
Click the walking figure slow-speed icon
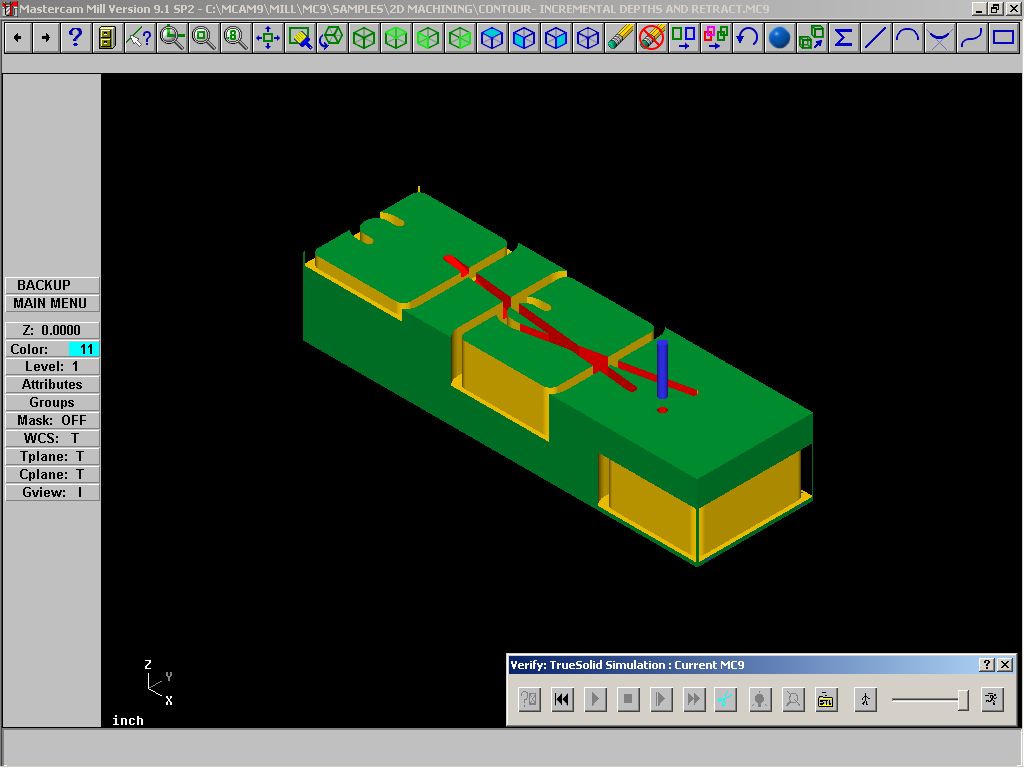pyautogui.click(x=865, y=699)
